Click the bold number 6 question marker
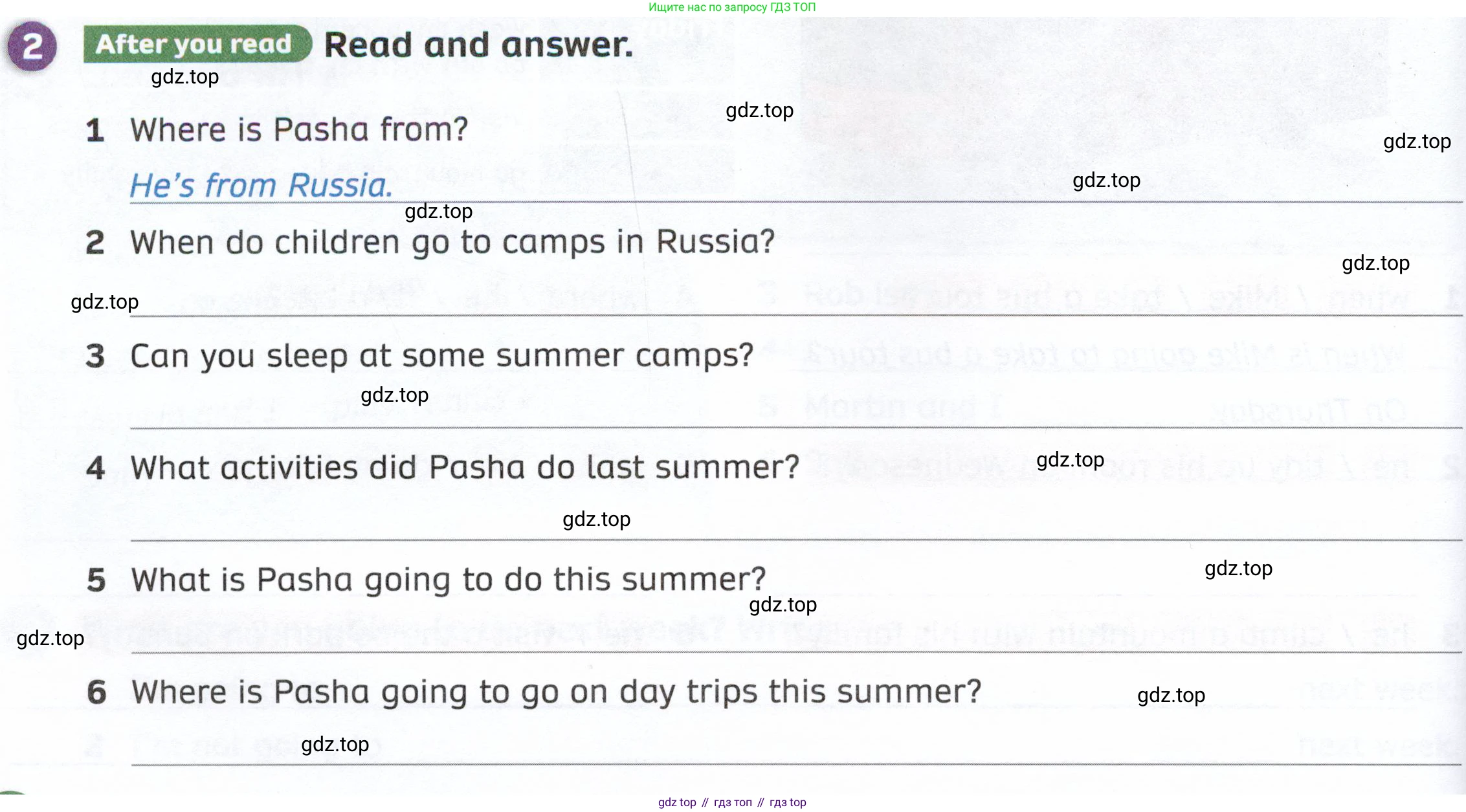The height and width of the screenshot is (812, 1466). 96,692
